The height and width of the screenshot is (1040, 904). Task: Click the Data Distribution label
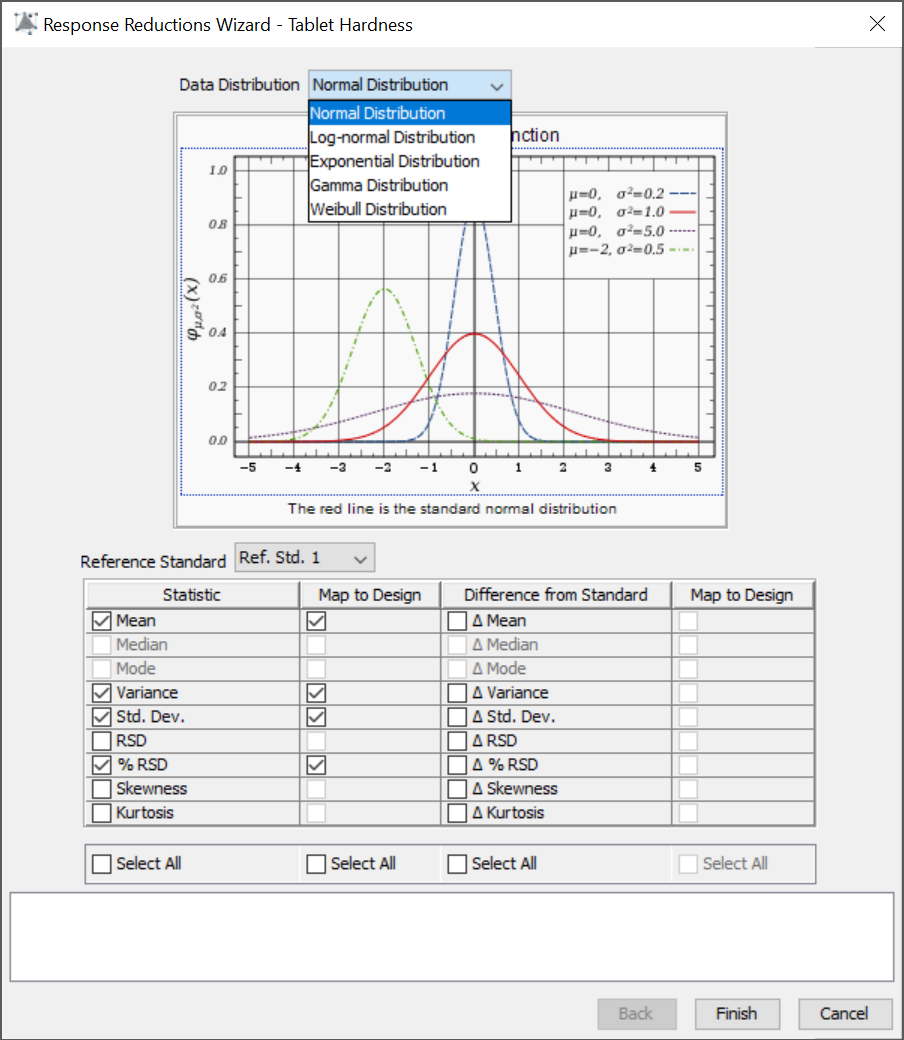pyautogui.click(x=239, y=85)
